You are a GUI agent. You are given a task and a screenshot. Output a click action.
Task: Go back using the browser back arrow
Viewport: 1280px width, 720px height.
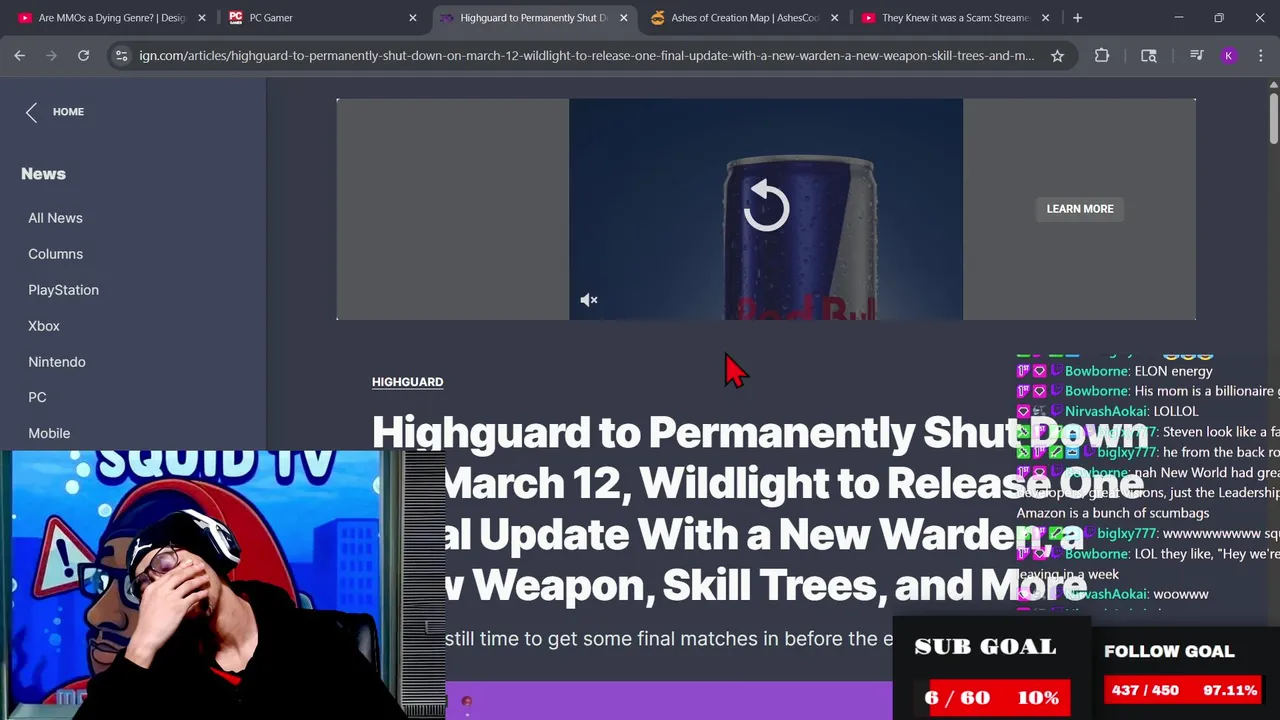20,56
